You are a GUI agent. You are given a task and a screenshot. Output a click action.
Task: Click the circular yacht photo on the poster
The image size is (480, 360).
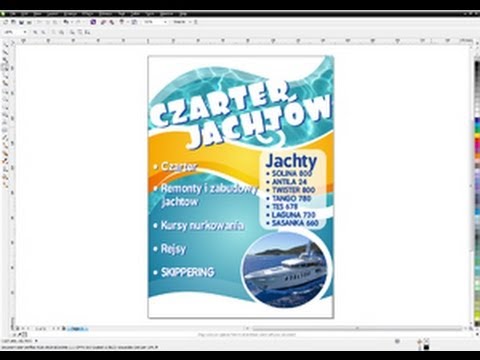(286, 269)
